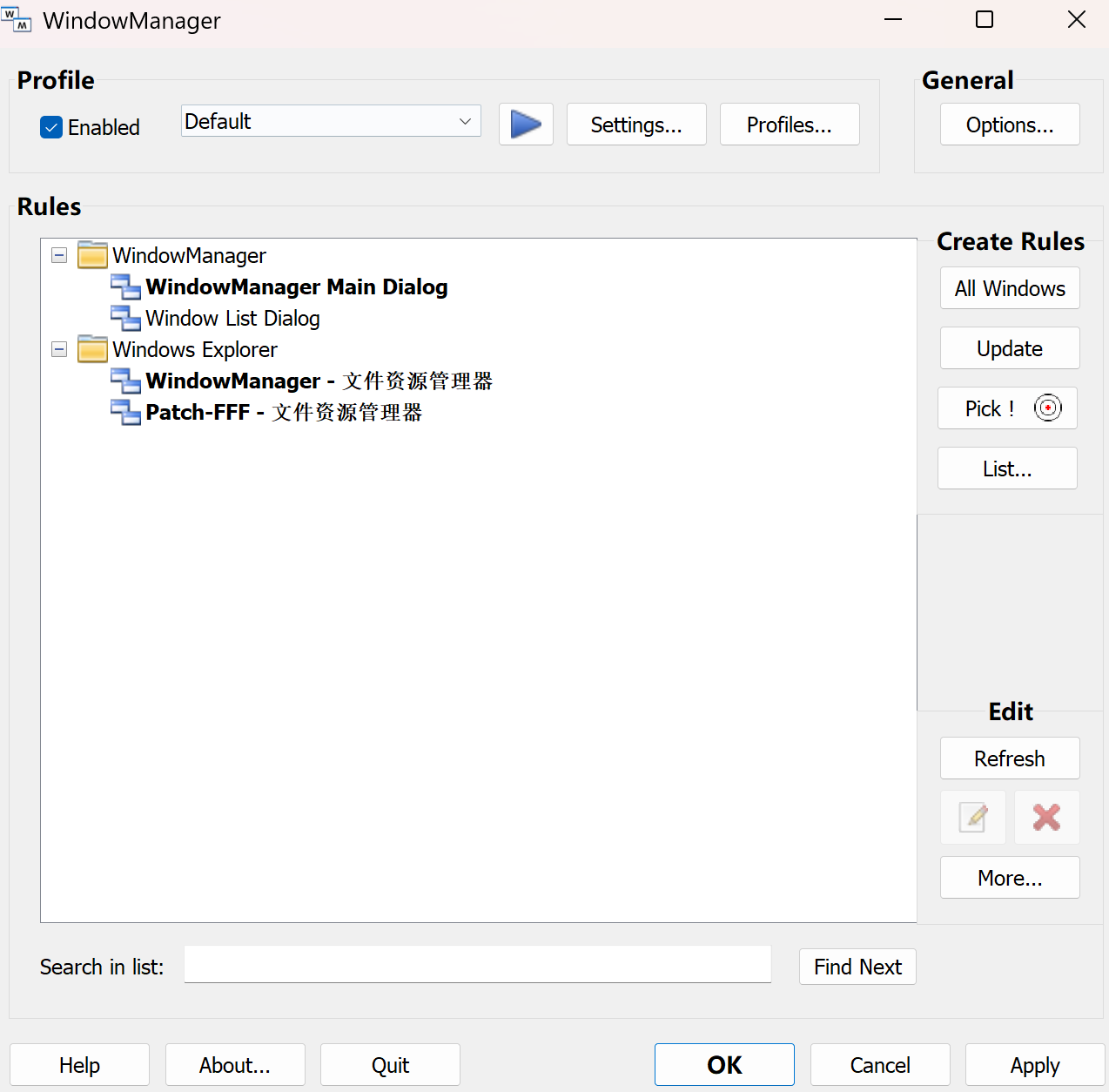The image size is (1109, 1092).
Task: Click the pencil edit rule icon
Action: coord(972,817)
